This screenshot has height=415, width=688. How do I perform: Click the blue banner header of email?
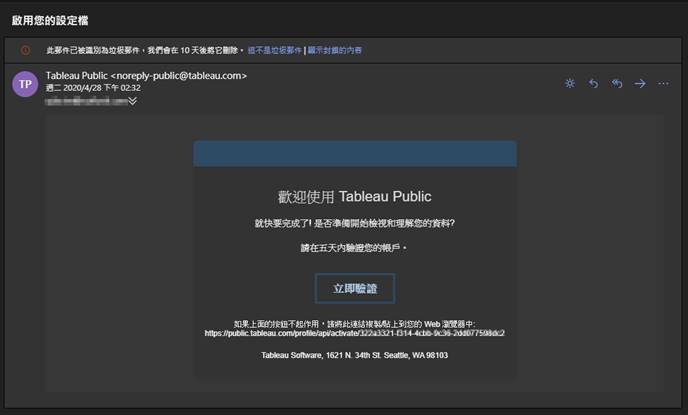pos(355,154)
